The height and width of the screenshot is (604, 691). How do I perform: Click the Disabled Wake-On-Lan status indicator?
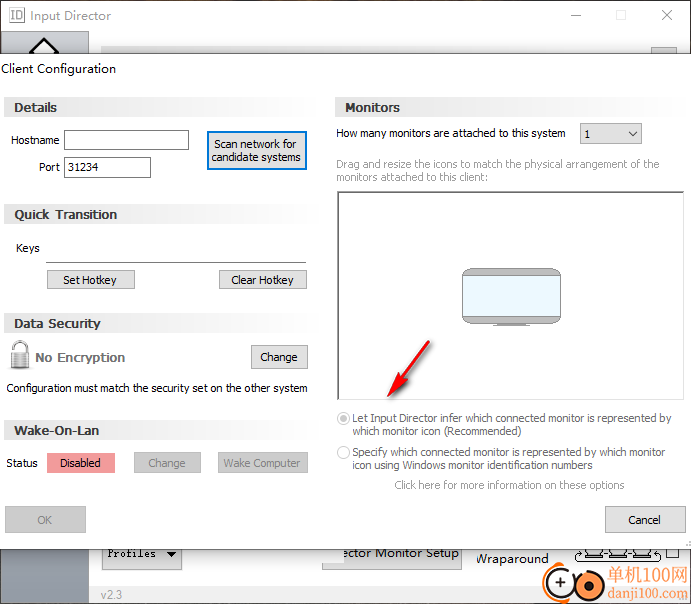(81, 463)
